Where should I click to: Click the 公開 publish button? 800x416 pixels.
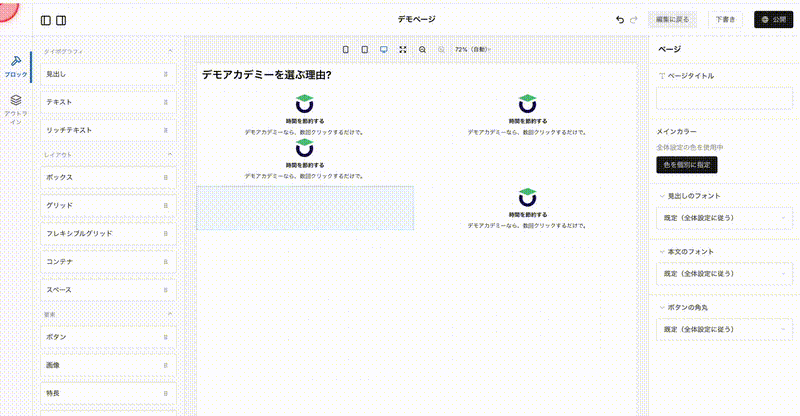tap(773, 19)
